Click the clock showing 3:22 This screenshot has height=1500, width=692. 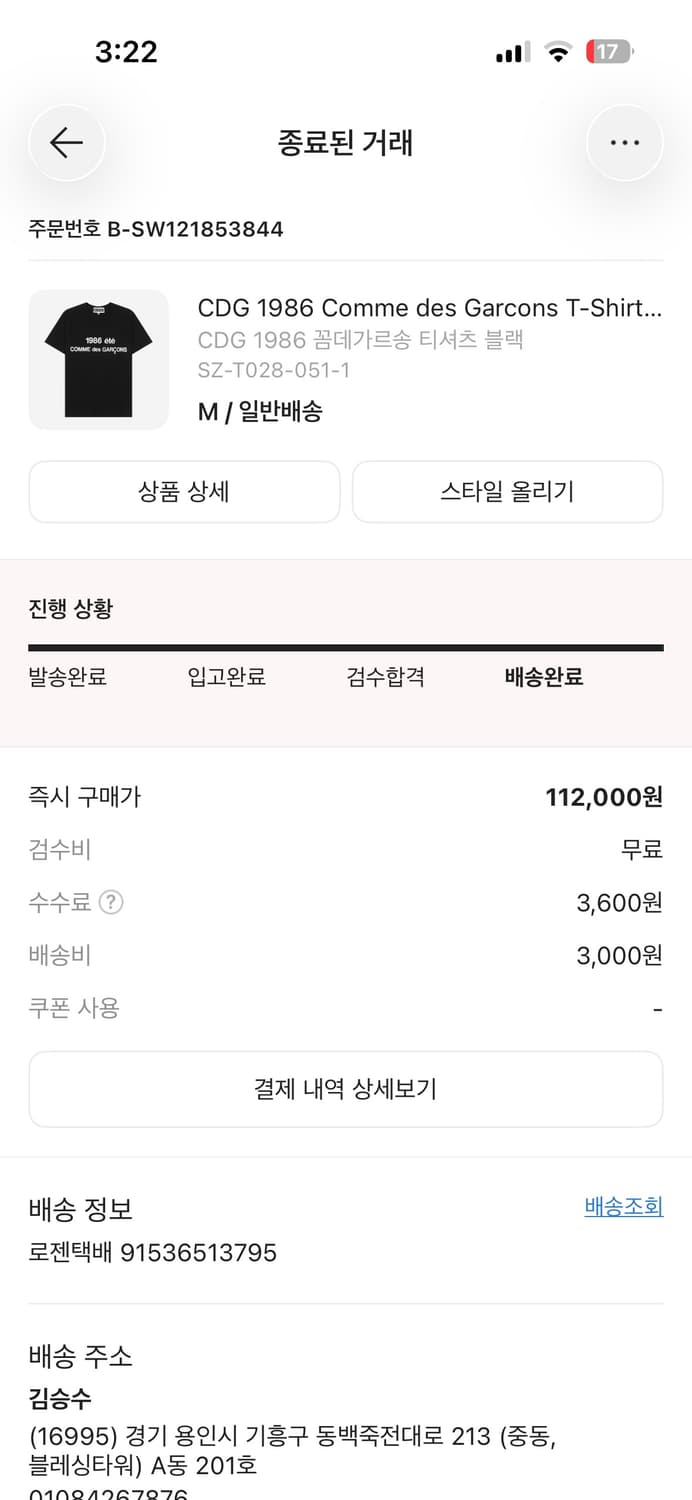coord(123,52)
